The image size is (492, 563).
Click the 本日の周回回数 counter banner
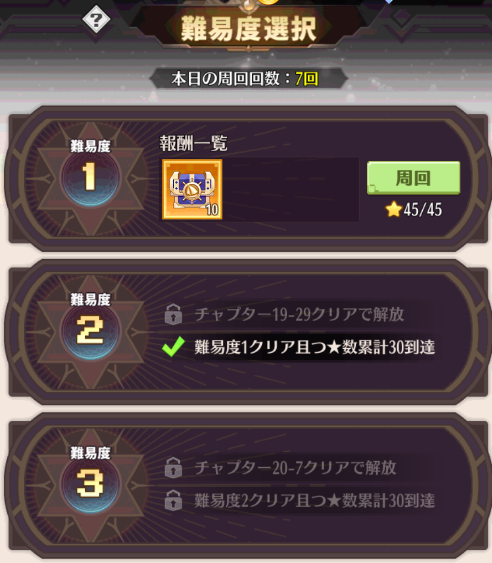coord(248,78)
